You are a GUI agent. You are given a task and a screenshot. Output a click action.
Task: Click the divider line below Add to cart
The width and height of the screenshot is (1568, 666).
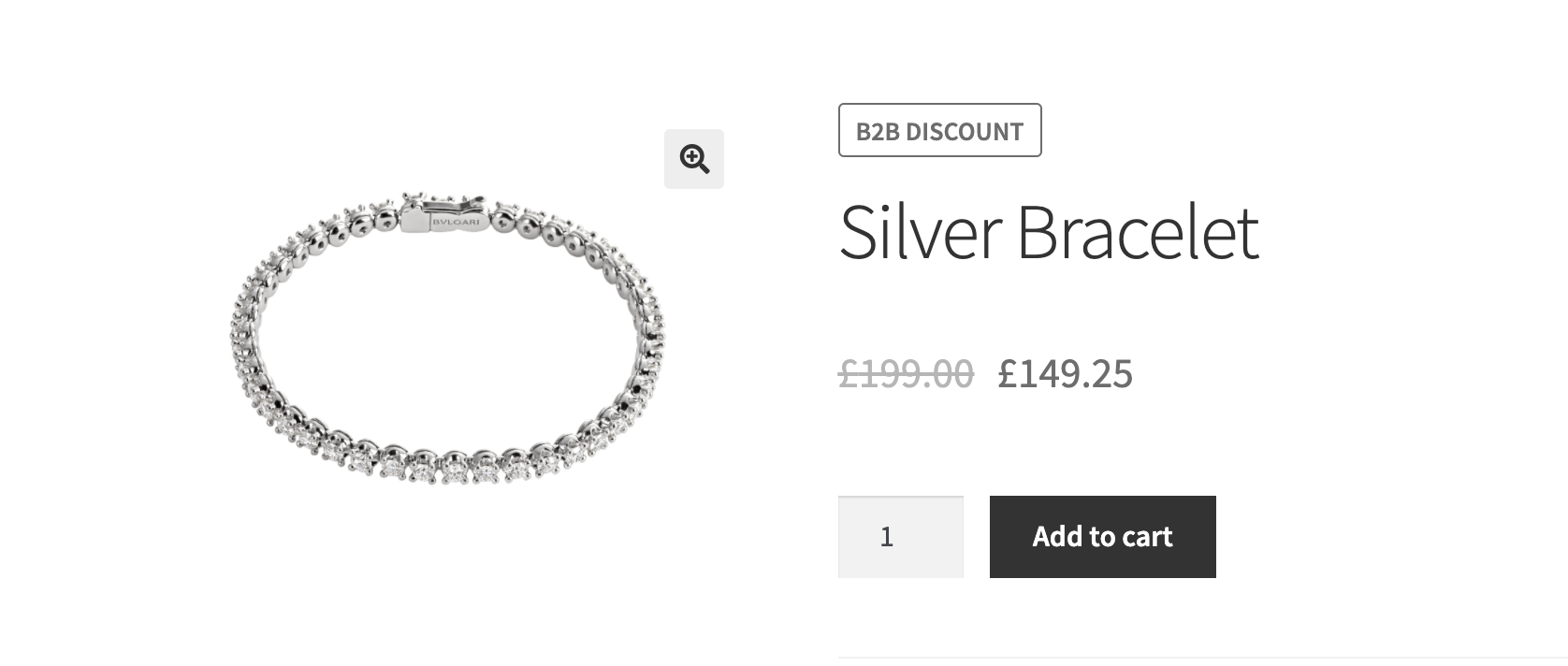click(x=1202, y=657)
